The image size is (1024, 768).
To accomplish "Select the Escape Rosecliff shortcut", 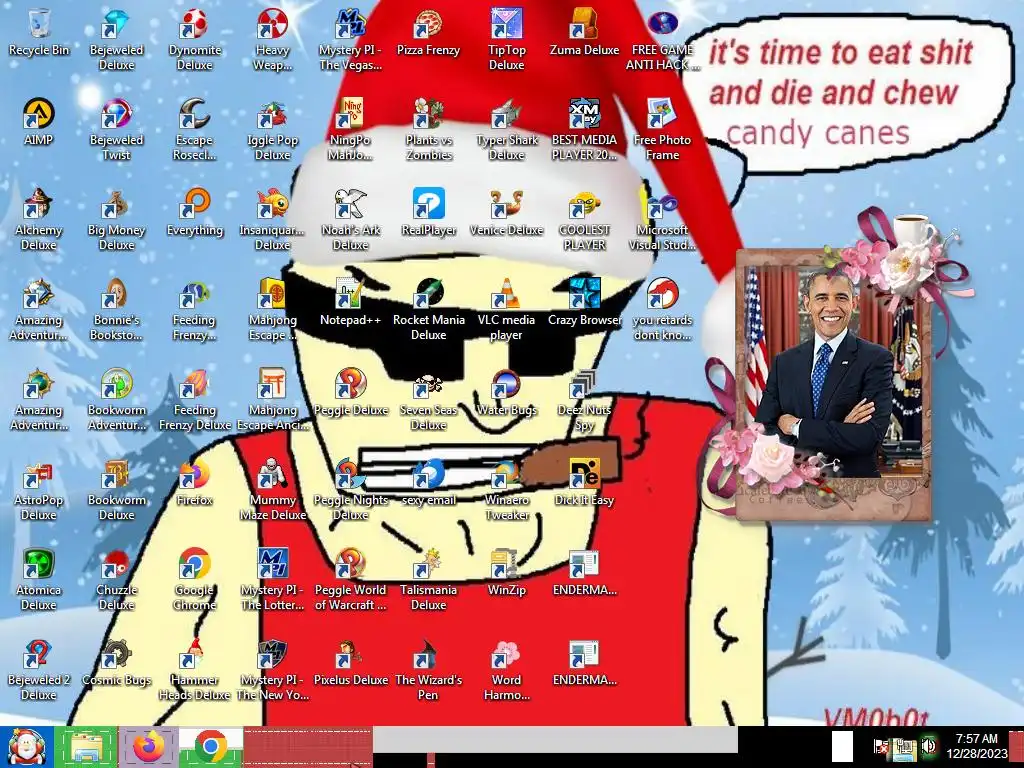I will coord(195,129).
